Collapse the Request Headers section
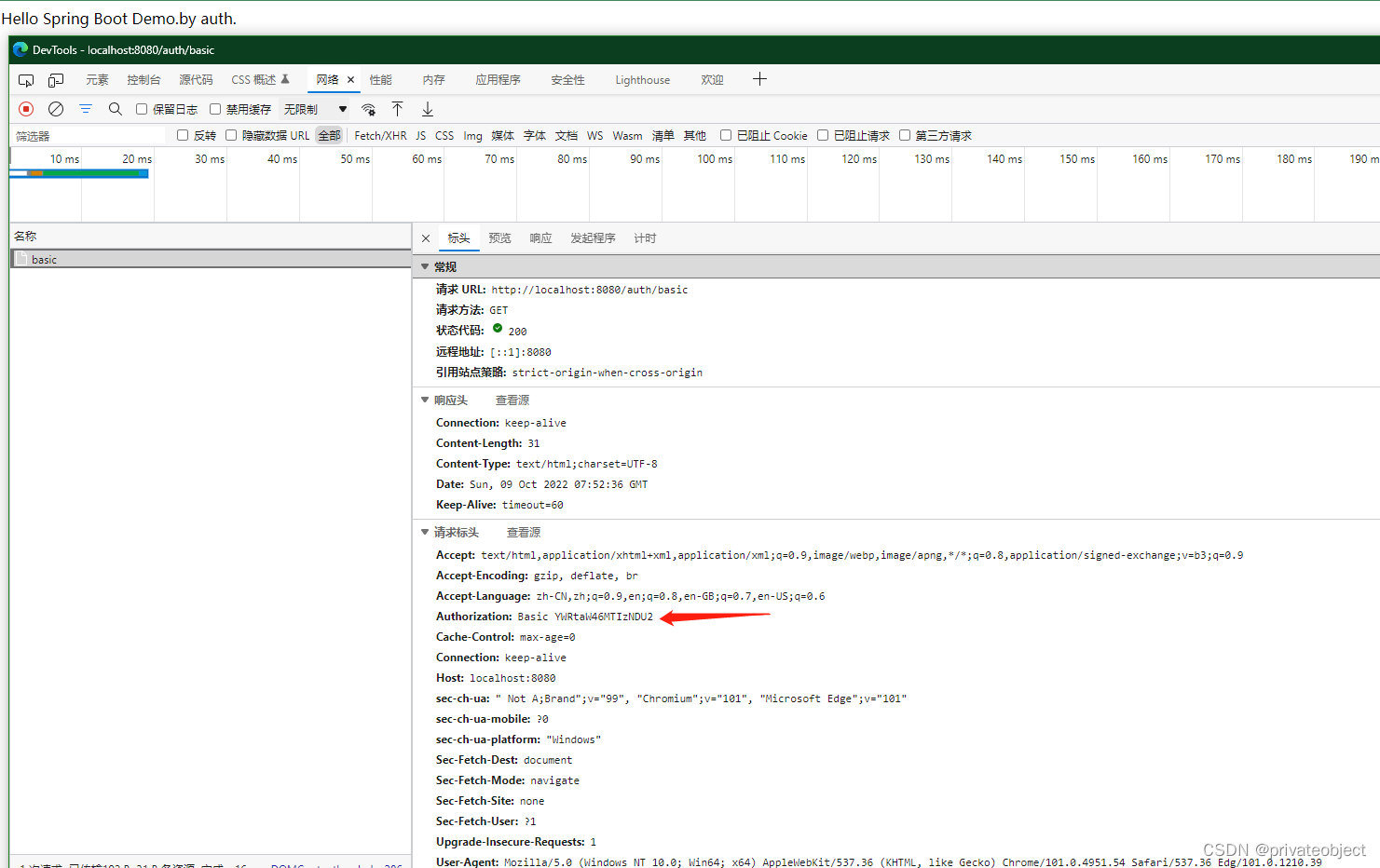The image size is (1380, 868). click(x=425, y=532)
